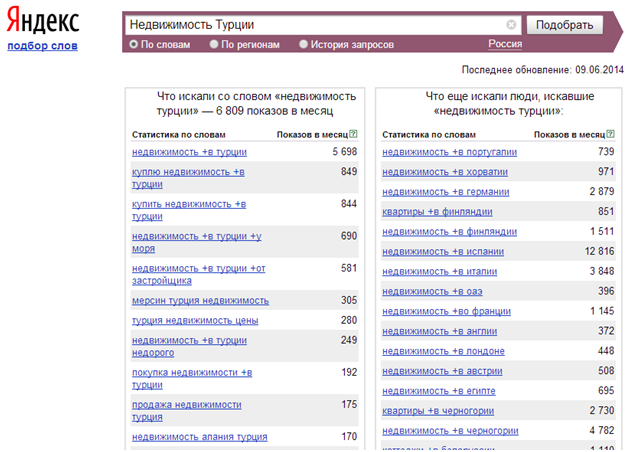Clear the search field with the X icon
The image size is (627, 452).
click(511, 25)
